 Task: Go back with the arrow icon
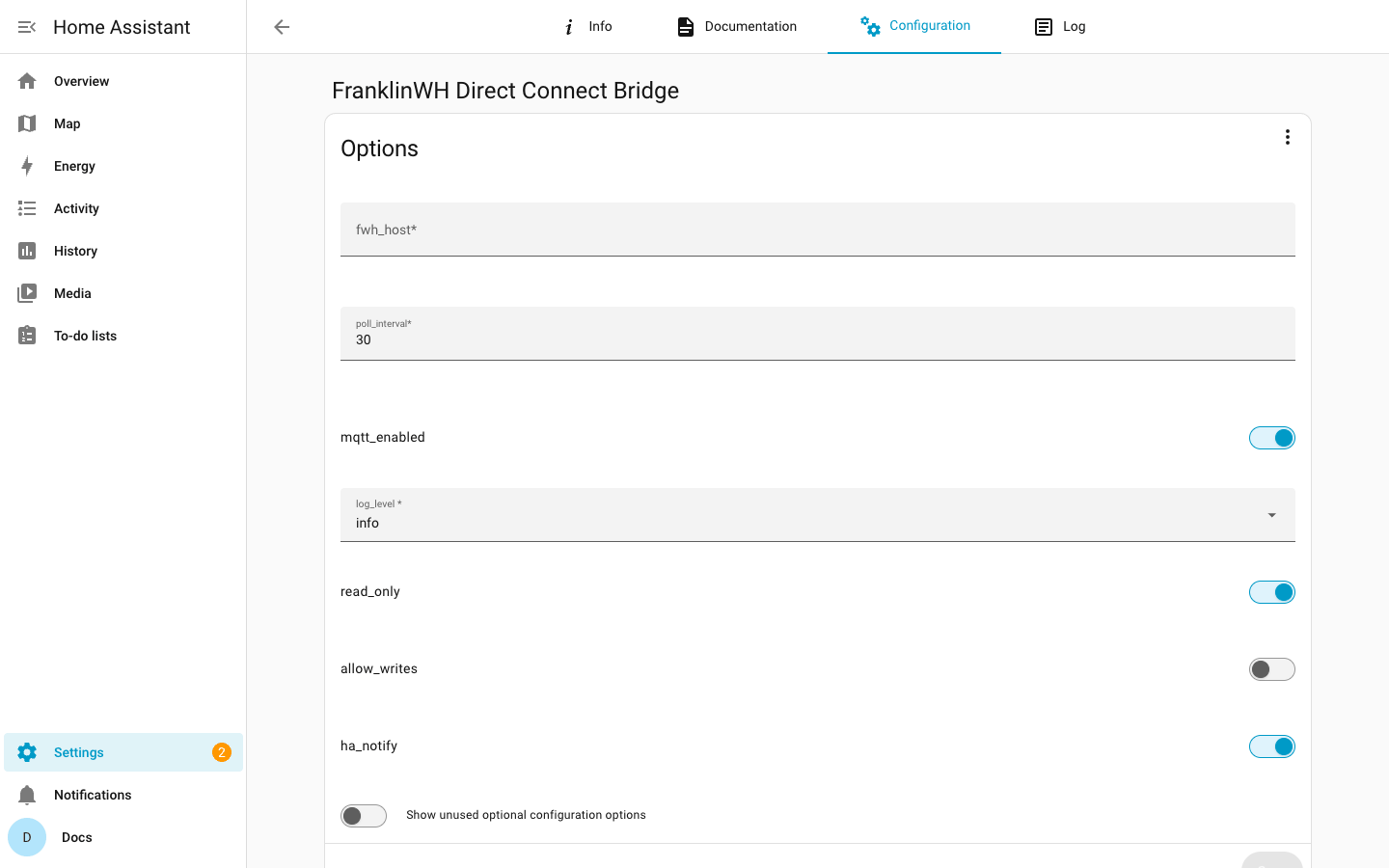(x=282, y=27)
